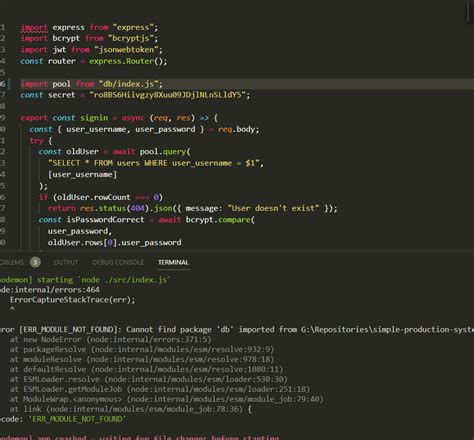The height and width of the screenshot is (440, 474).
Task: Click the node:internal/errors:464 terminal line
Action: pos(50,290)
